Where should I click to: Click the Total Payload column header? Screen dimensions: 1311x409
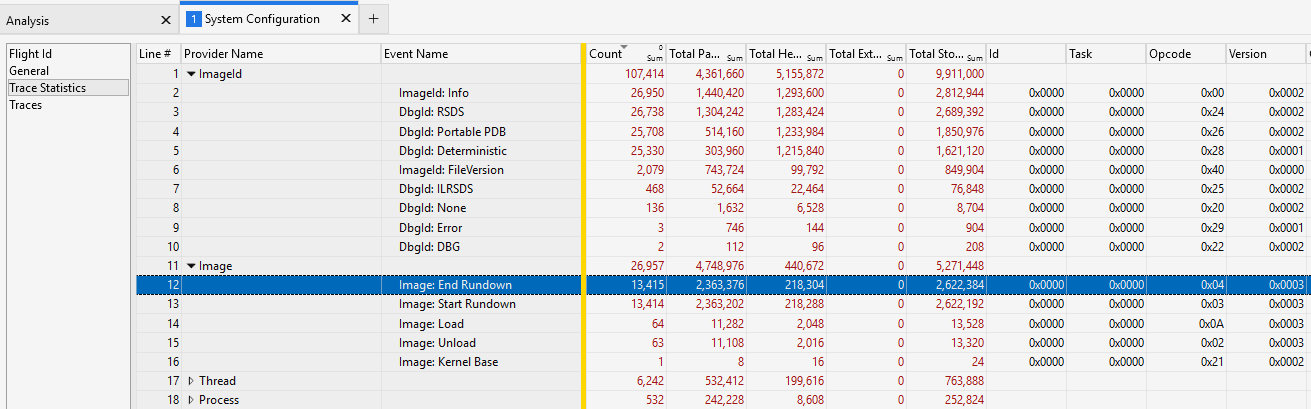click(x=705, y=54)
